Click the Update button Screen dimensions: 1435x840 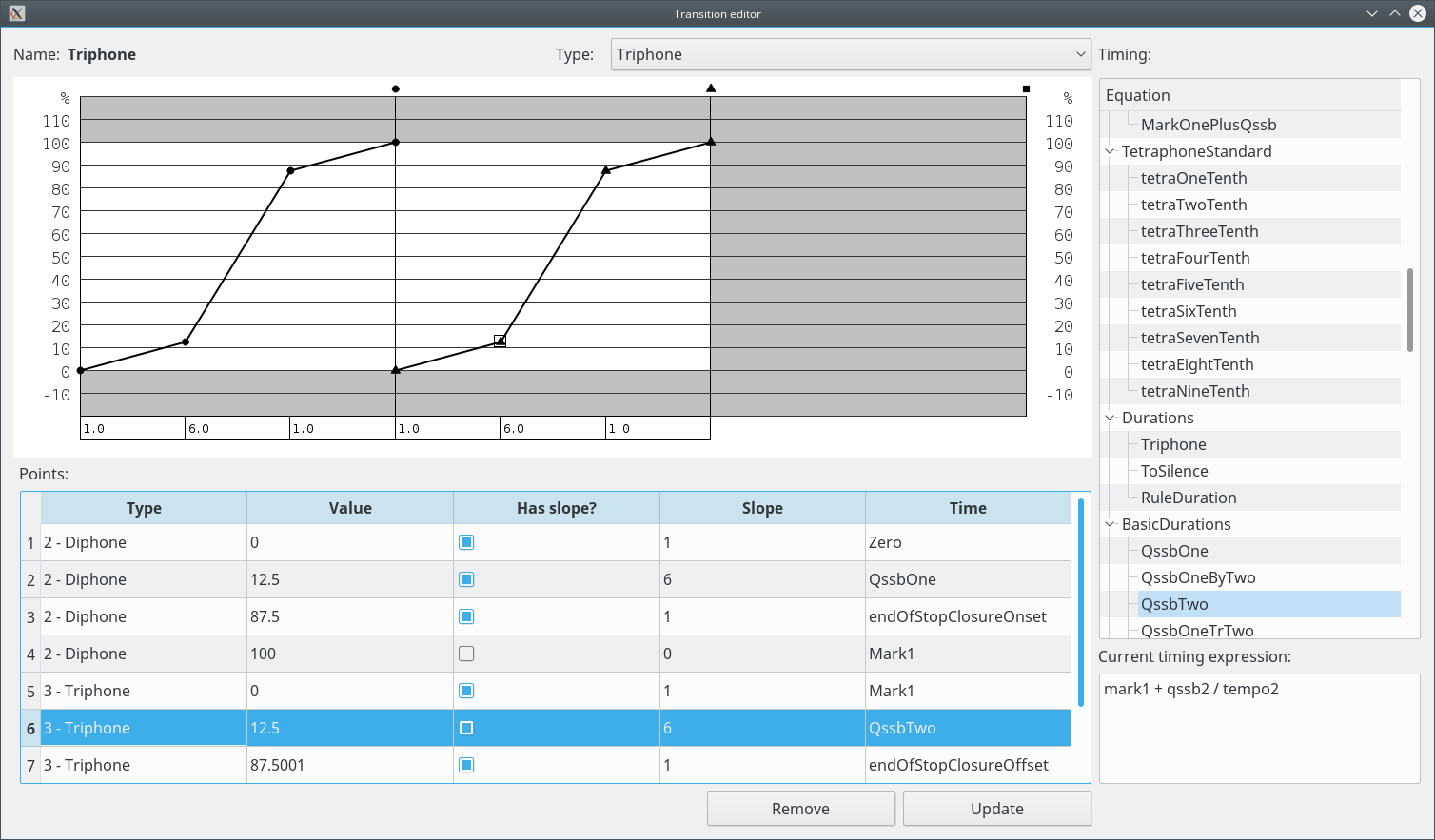click(x=997, y=809)
